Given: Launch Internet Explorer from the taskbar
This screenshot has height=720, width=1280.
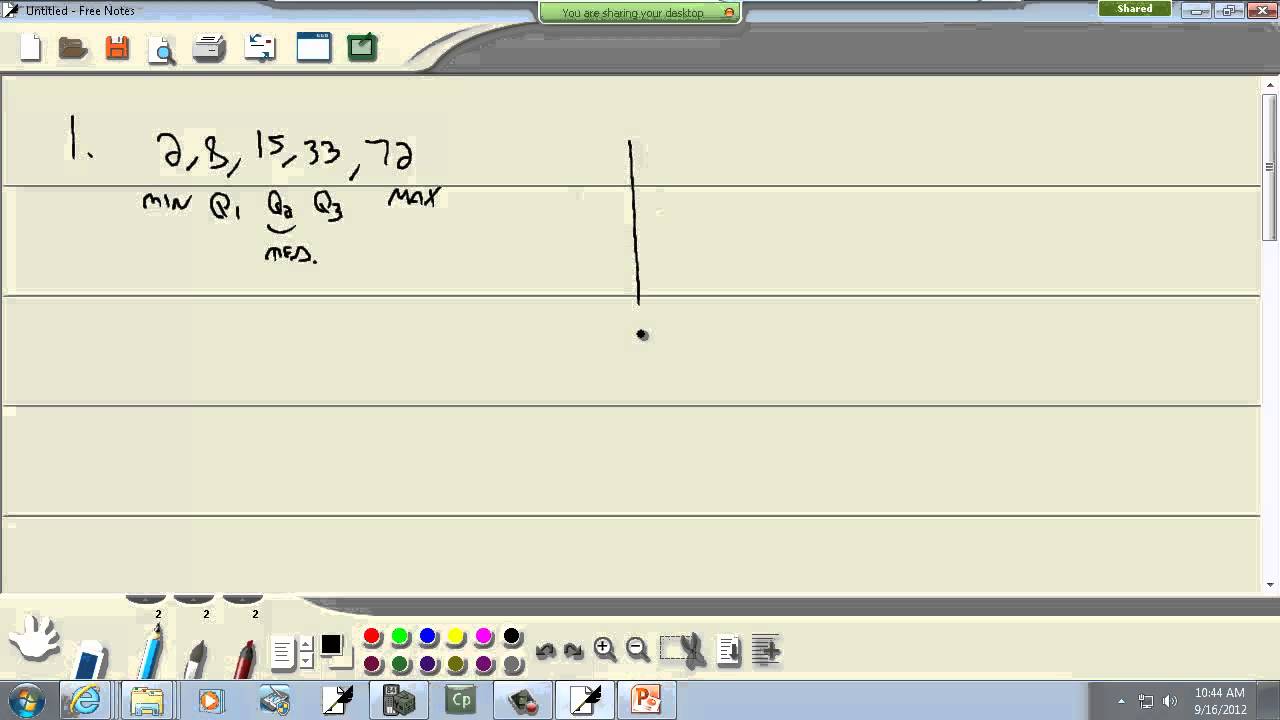Looking at the screenshot, I should (x=85, y=700).
